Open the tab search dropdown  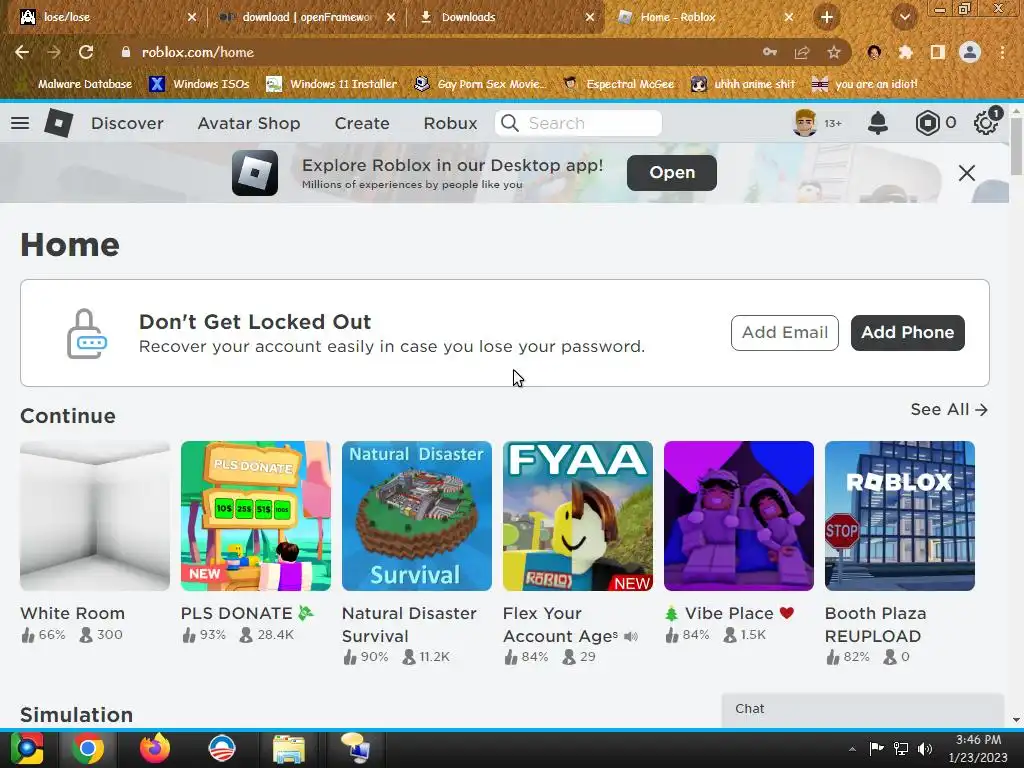pos(904,18)
